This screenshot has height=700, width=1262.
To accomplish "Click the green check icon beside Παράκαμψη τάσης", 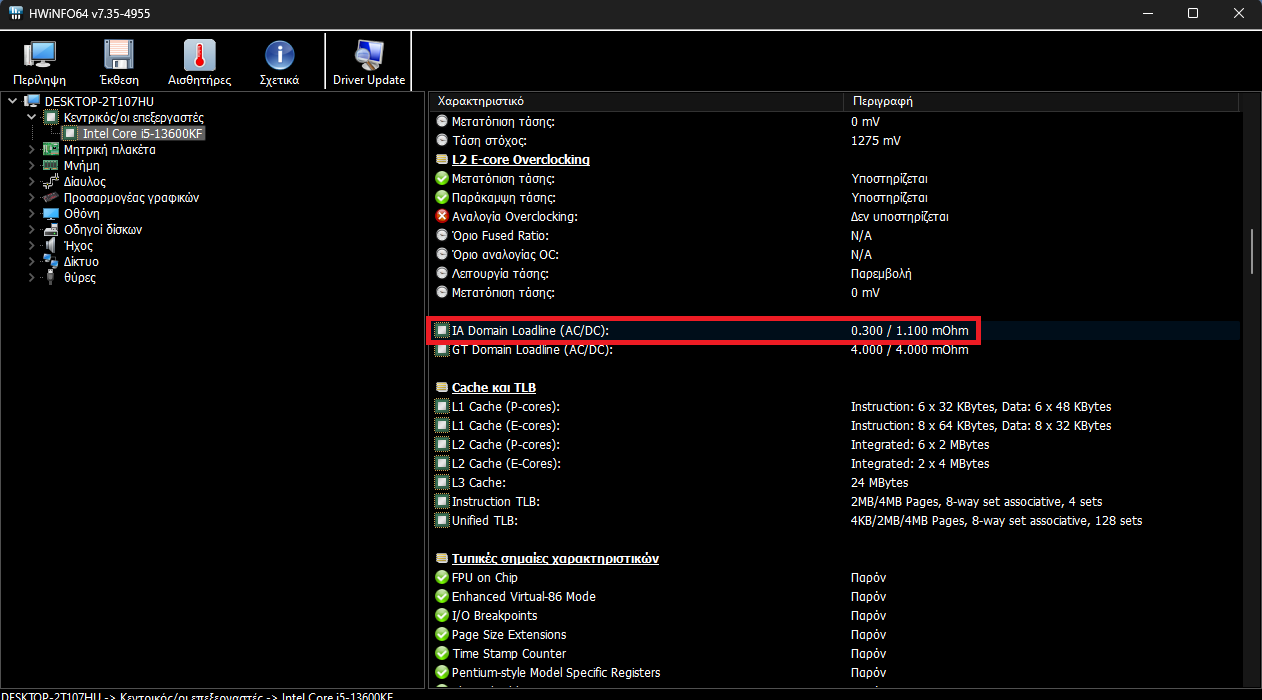I will click(442, 198).
